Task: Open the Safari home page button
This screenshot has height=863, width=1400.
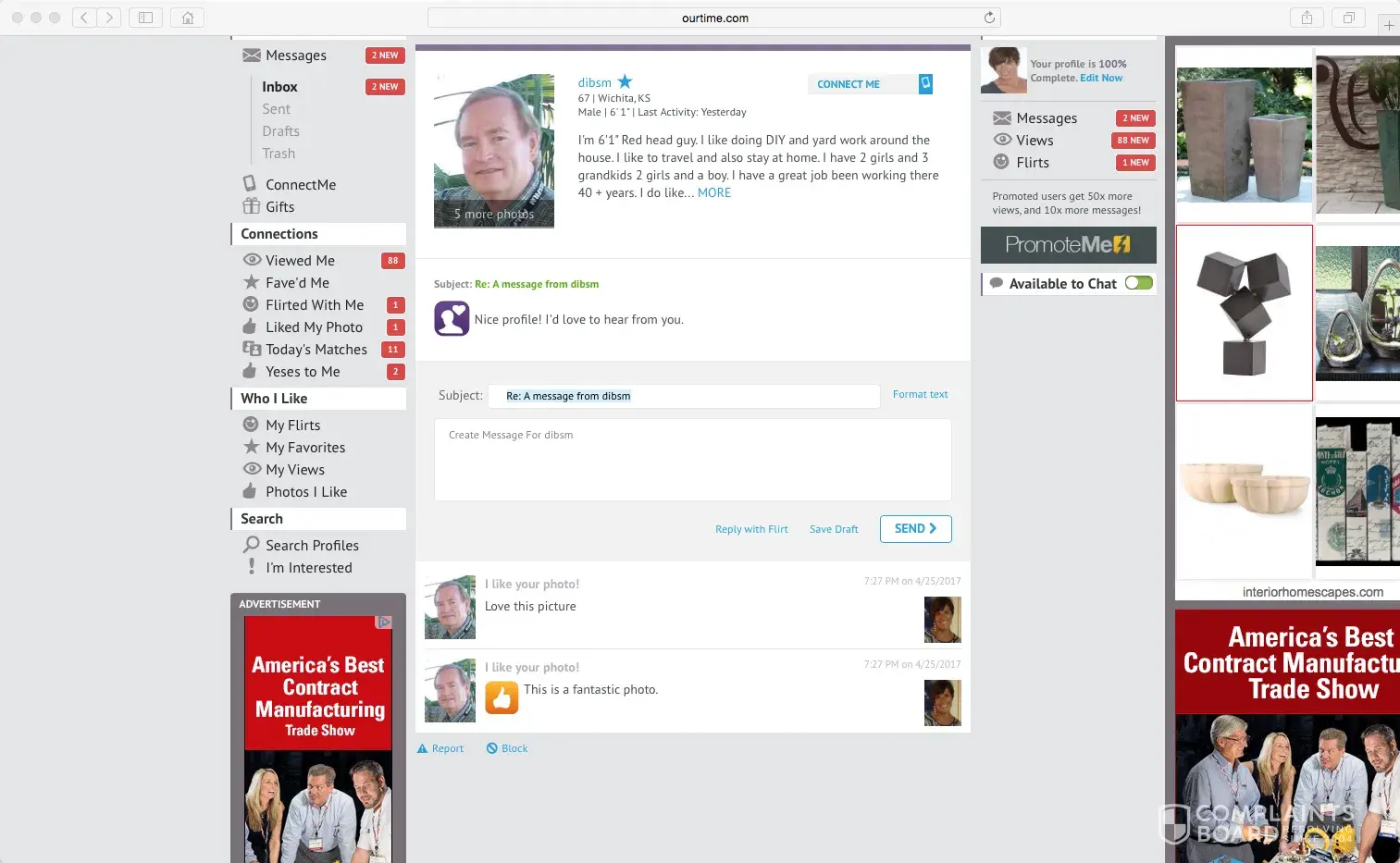Action: (188, 18)
